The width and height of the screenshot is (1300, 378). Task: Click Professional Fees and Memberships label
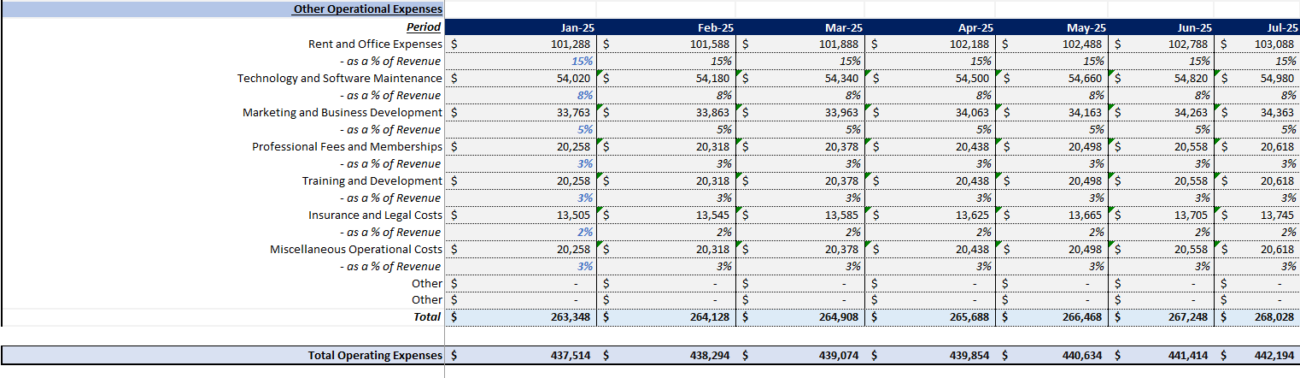point(347,146)
